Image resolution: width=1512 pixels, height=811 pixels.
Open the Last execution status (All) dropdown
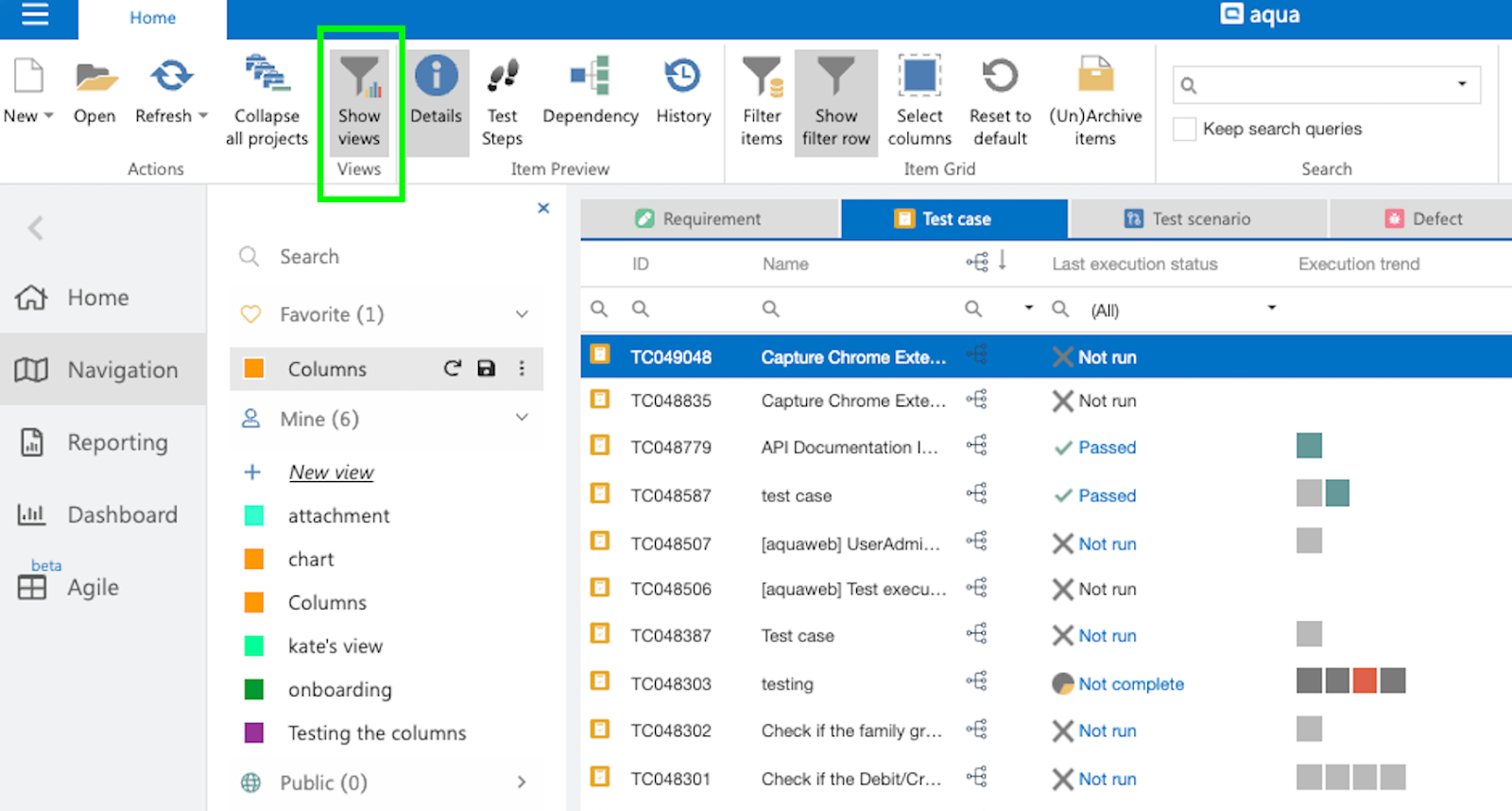1272,308
